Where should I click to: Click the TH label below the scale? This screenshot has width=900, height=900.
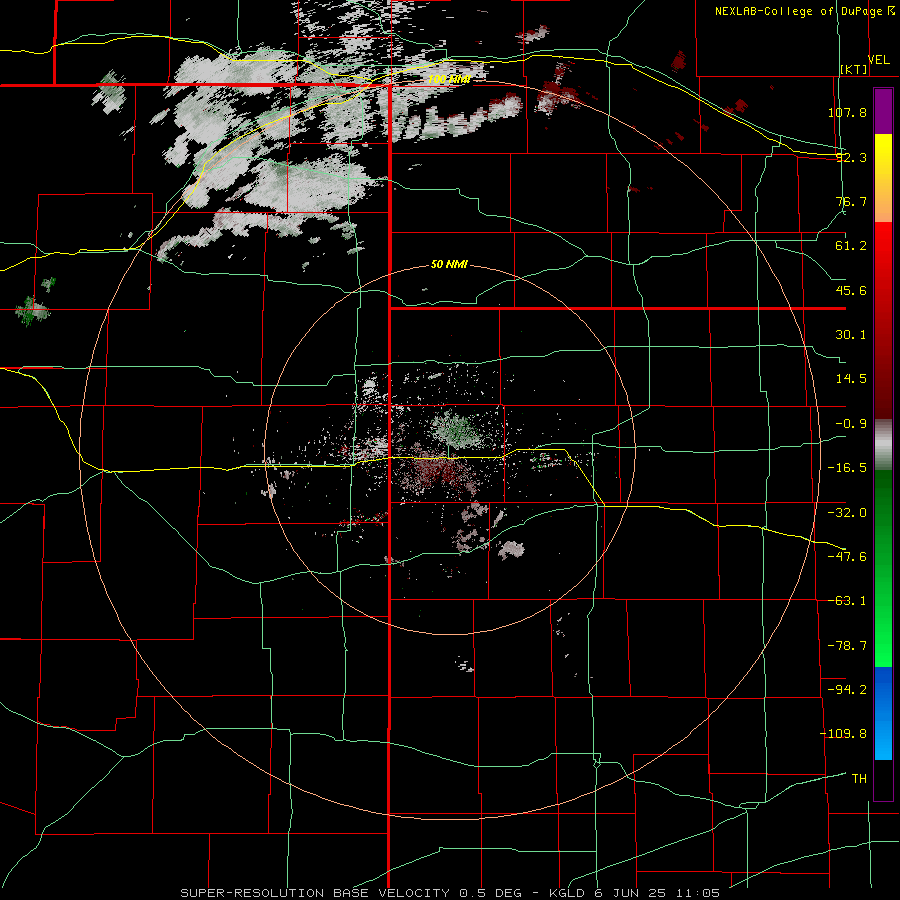pyautogui.click(x=859, y=779)
